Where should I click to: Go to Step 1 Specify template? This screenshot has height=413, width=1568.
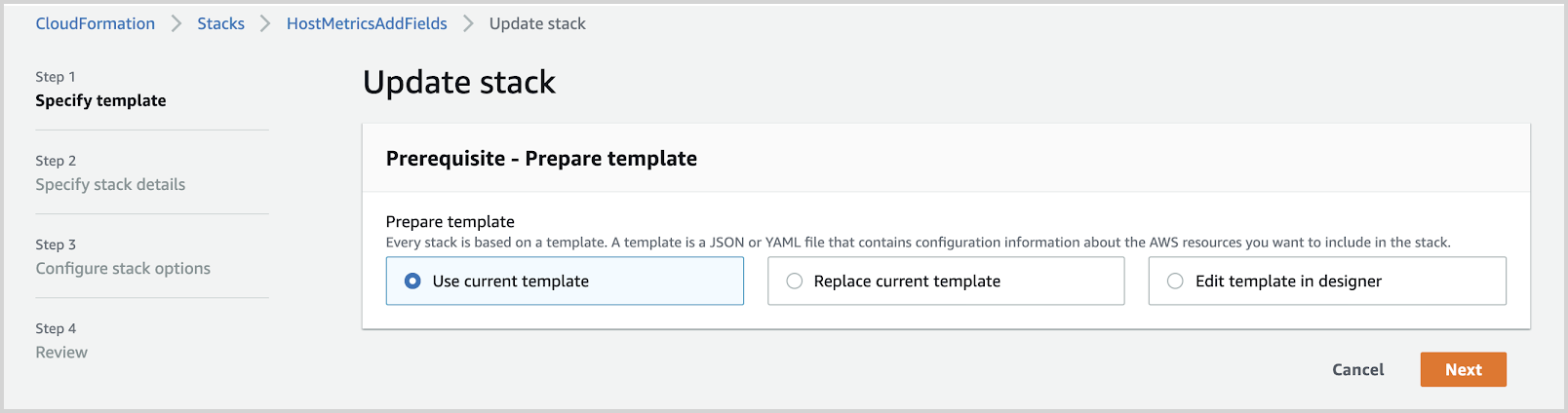pyautogui.click(x=100, y=100)
